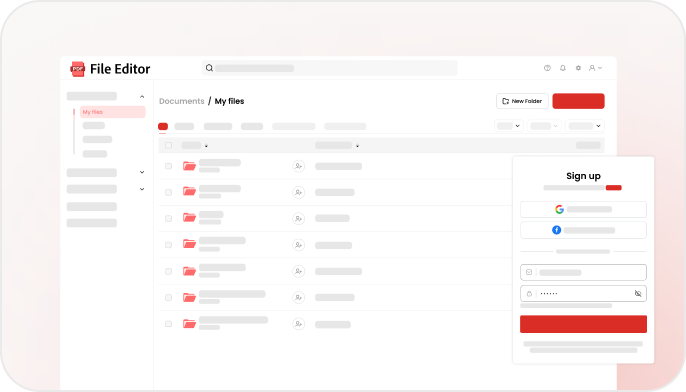This screenshot has width=686, height=392.
Task: Create a folder with New Folder
Action: [522, 101]
